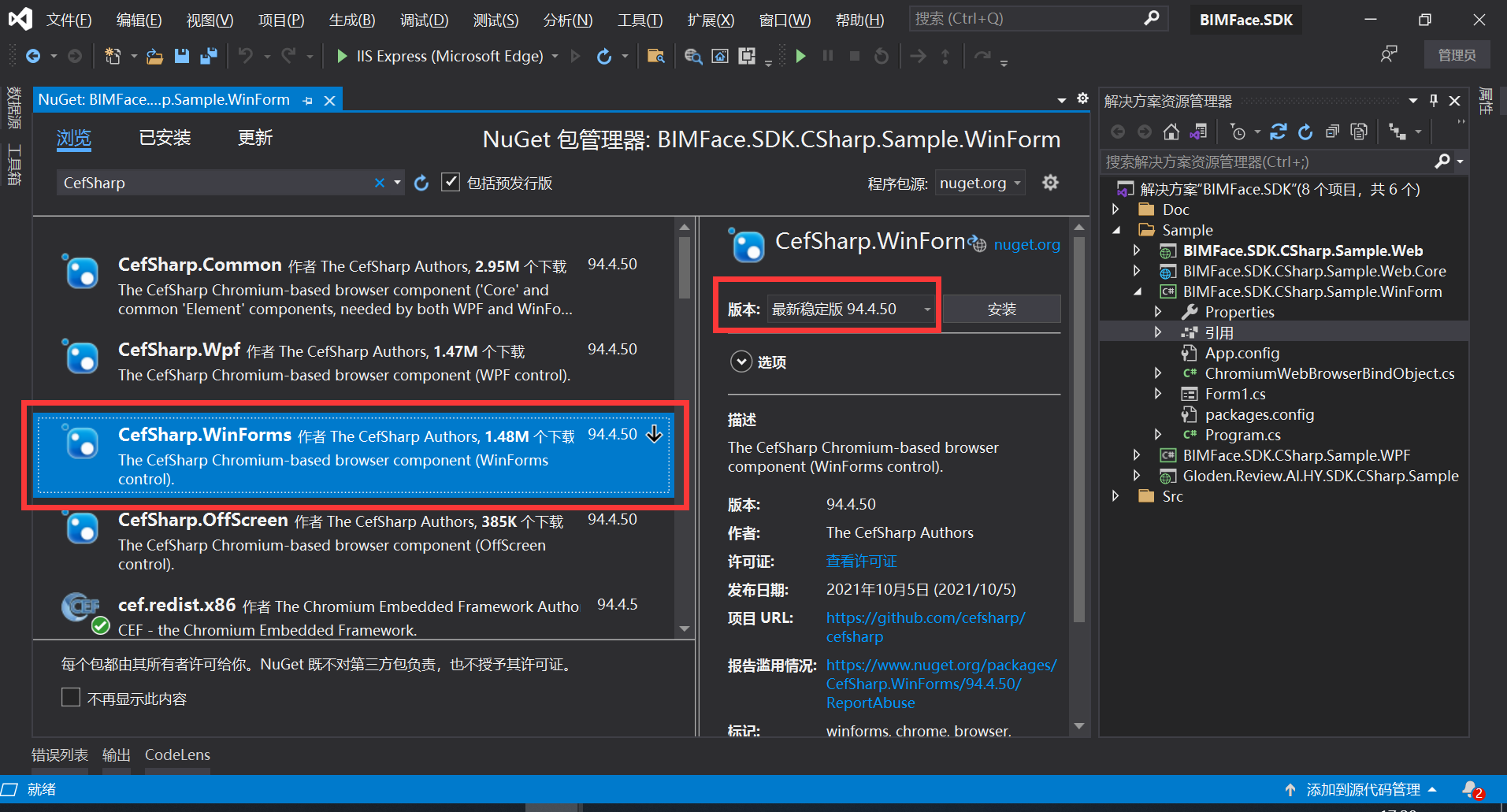Image resolution: width=1507 pixels, height=812 pixels.
Task: Open the github.com/cefsharp project URL link
Action: [x=926, y=627]
